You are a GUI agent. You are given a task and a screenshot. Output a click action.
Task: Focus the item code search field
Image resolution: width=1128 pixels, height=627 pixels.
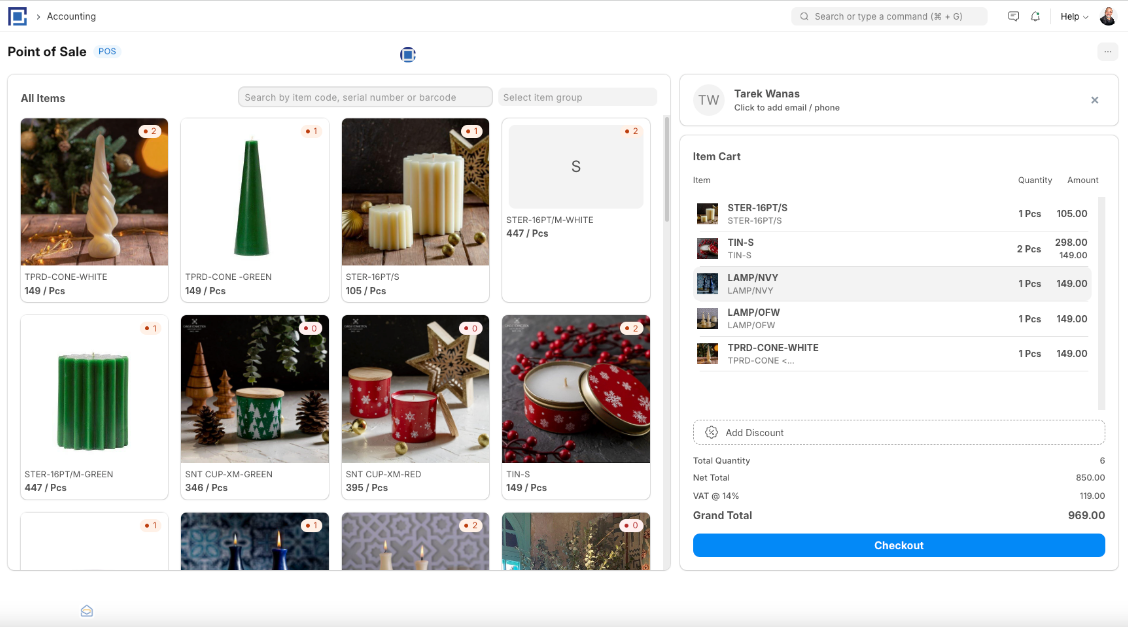(x=365, y=97)
